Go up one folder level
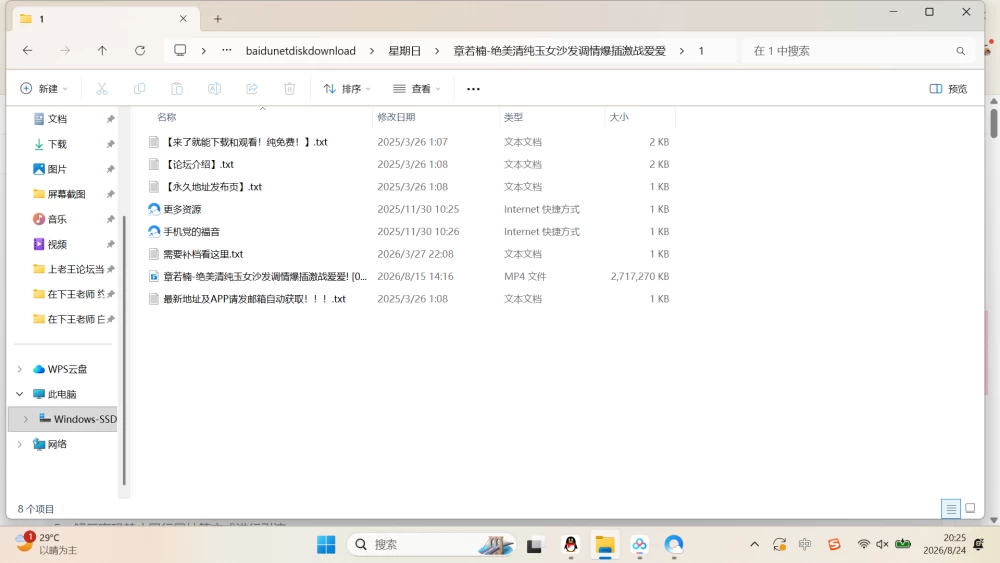 click(x=102, y=50)
